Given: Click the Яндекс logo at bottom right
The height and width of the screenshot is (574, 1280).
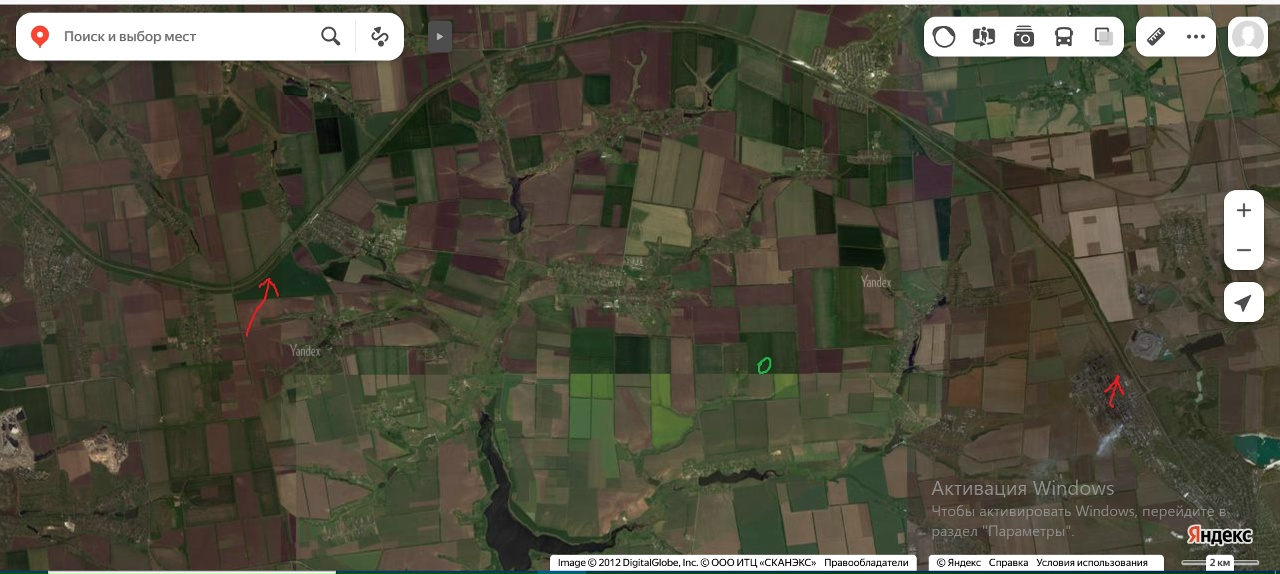Looking at the screenshot, I should [x=1219, y=535].
